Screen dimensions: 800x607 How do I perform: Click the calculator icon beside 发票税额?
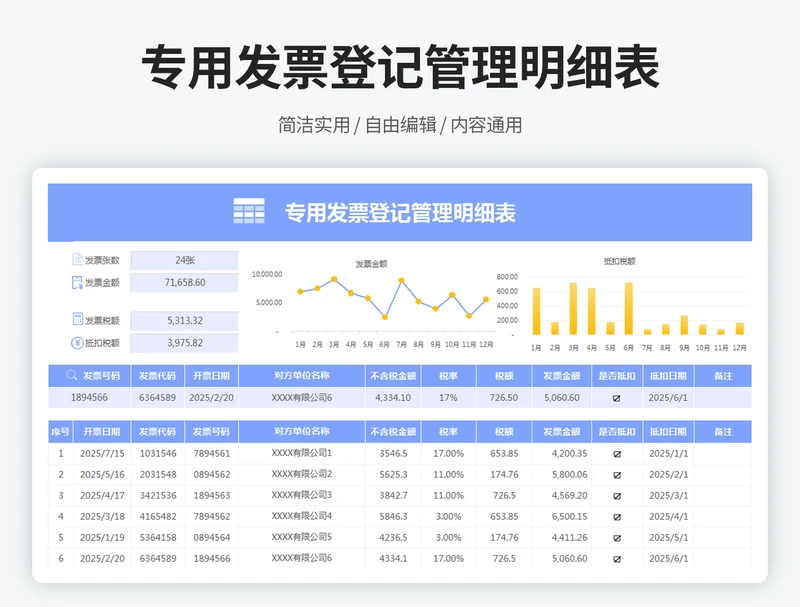click(78, 319)
